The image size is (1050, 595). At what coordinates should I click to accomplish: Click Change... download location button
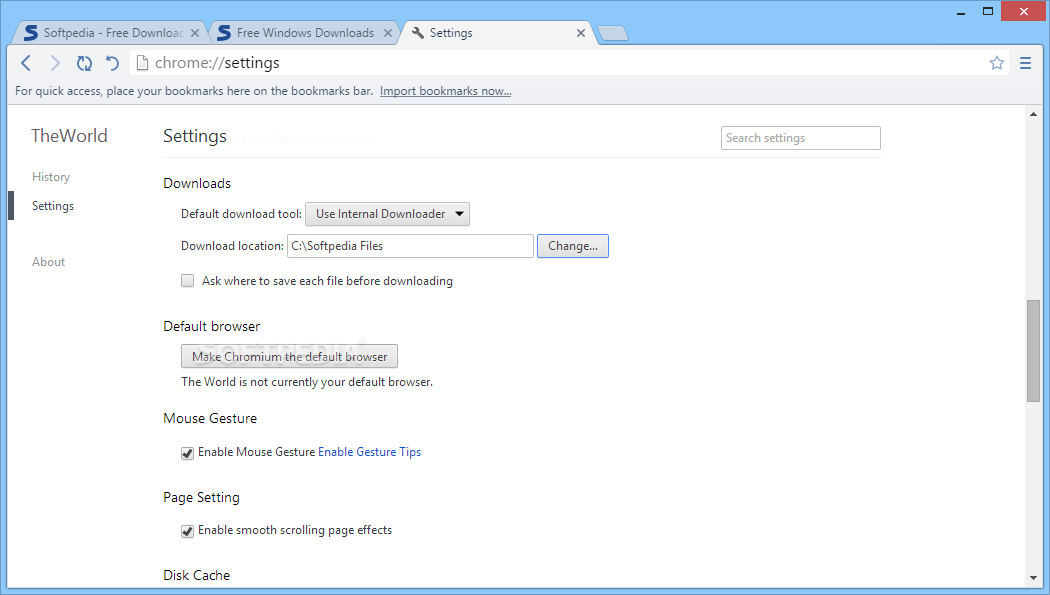(573, 246)
